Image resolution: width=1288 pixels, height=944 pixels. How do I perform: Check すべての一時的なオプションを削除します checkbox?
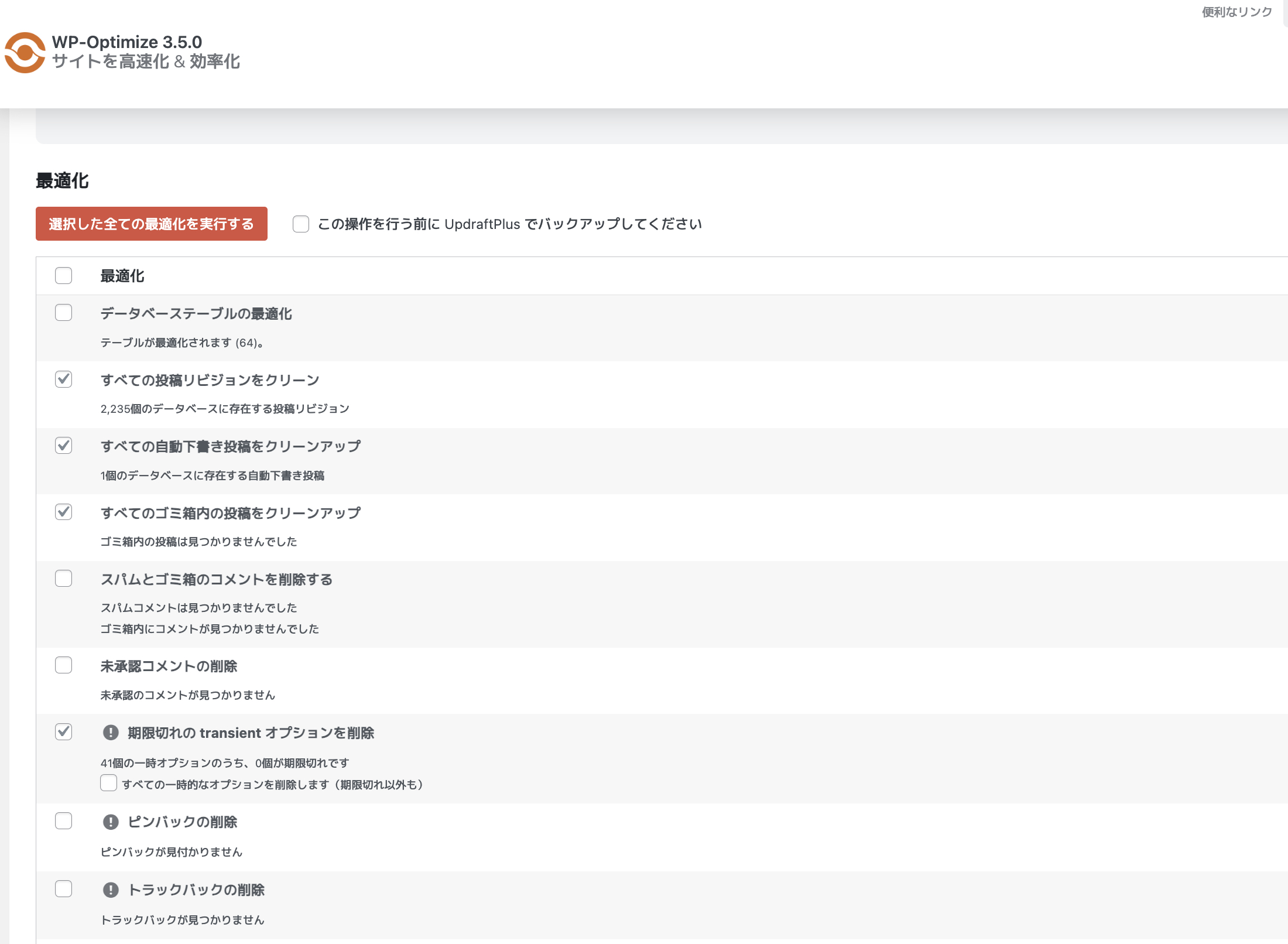click(108, 783)
